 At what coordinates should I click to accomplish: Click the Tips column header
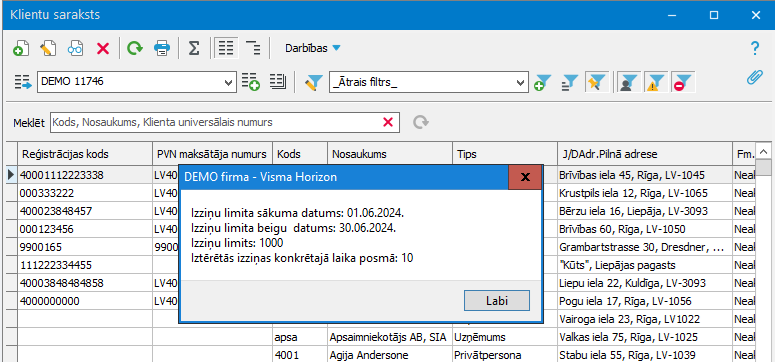coord(505,154)
